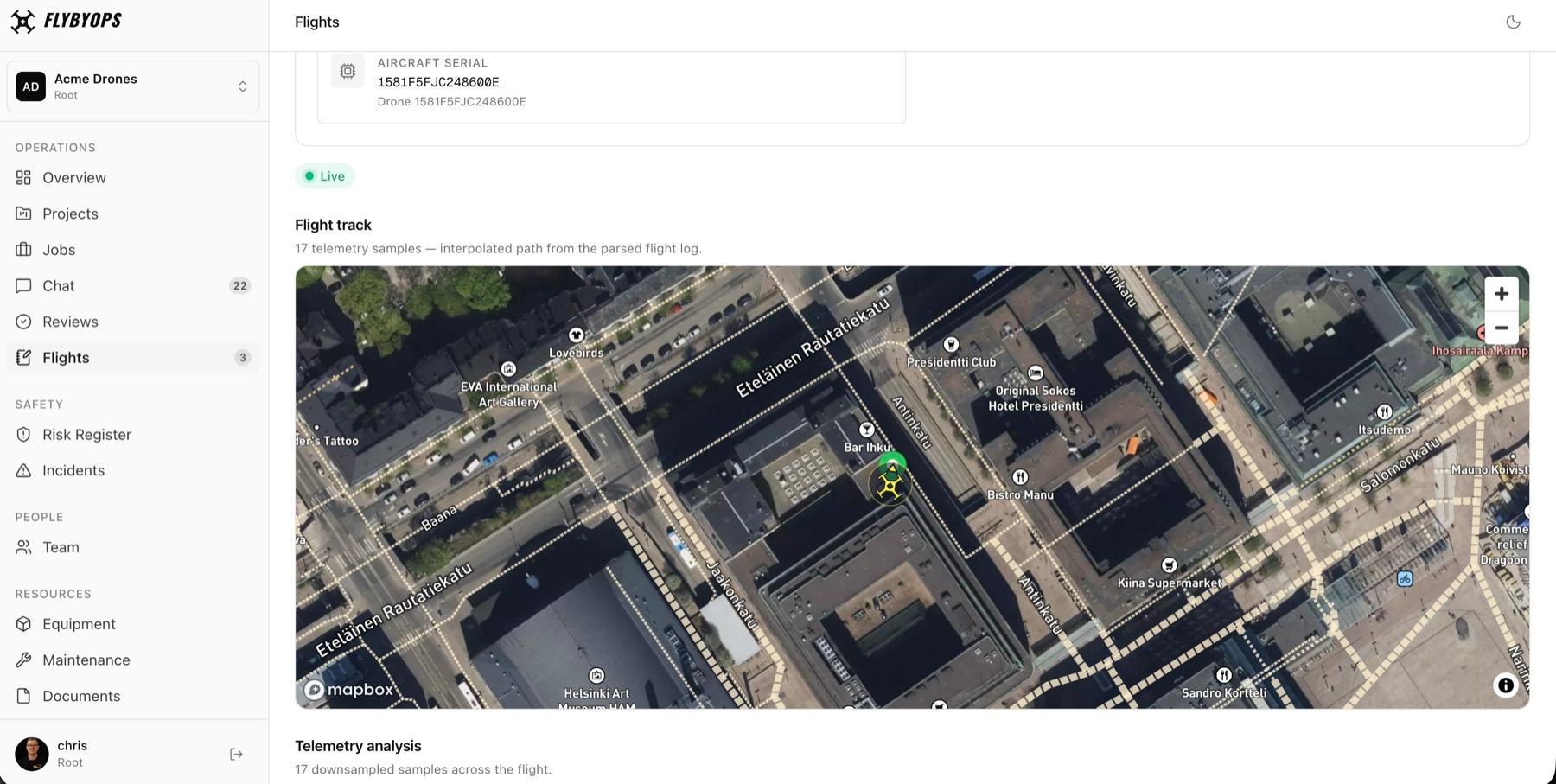Click the Telemetry analysis heading
1556x784 pixels.
point(358,746)
